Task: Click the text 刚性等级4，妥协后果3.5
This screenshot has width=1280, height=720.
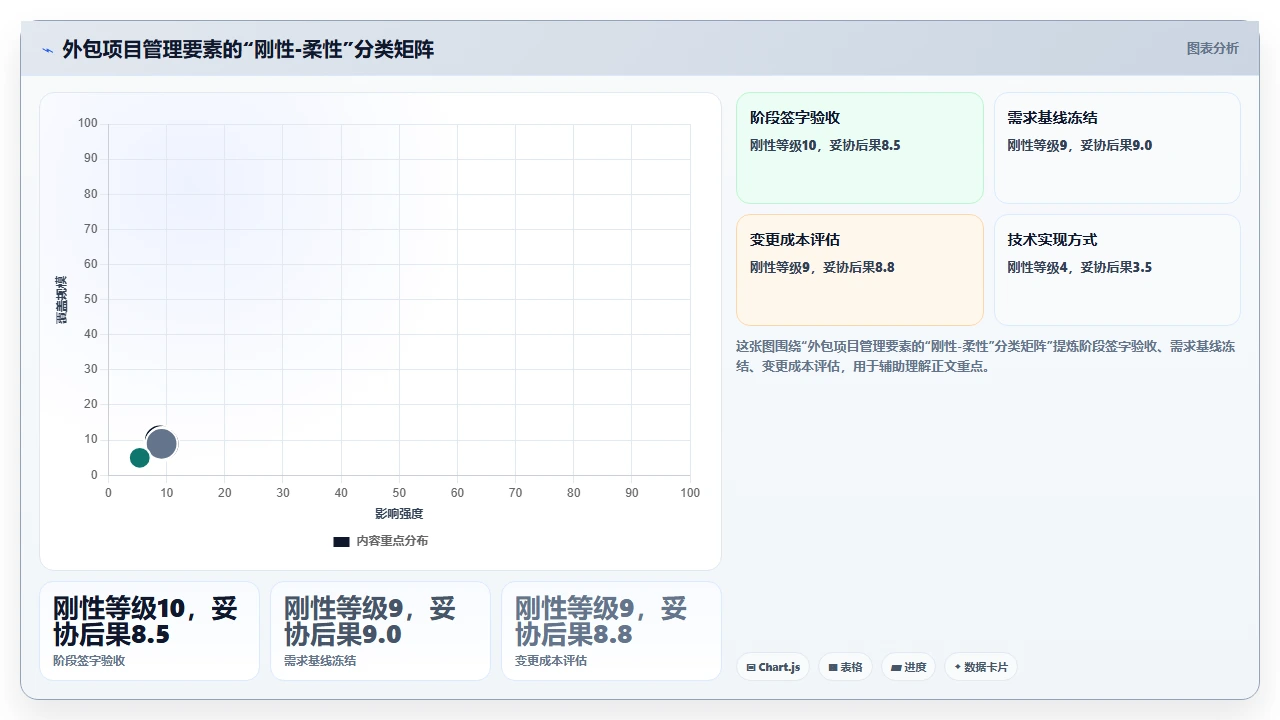Action: coord(1079,267)
